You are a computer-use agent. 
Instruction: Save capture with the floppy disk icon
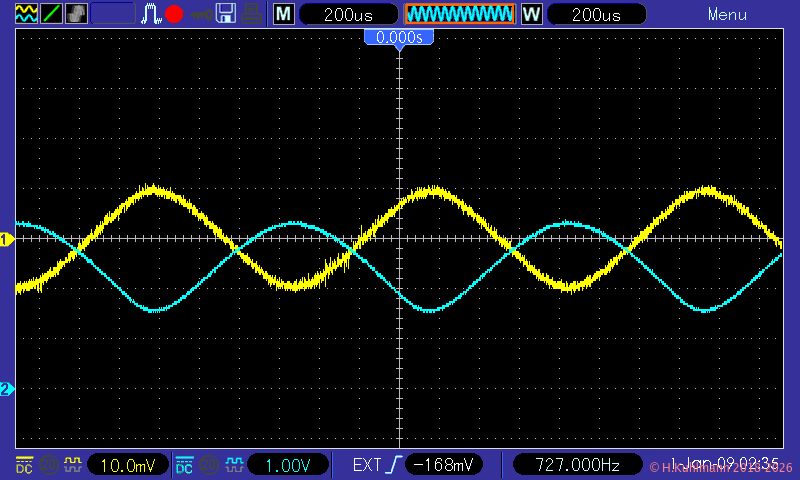[x=227, y=14]
